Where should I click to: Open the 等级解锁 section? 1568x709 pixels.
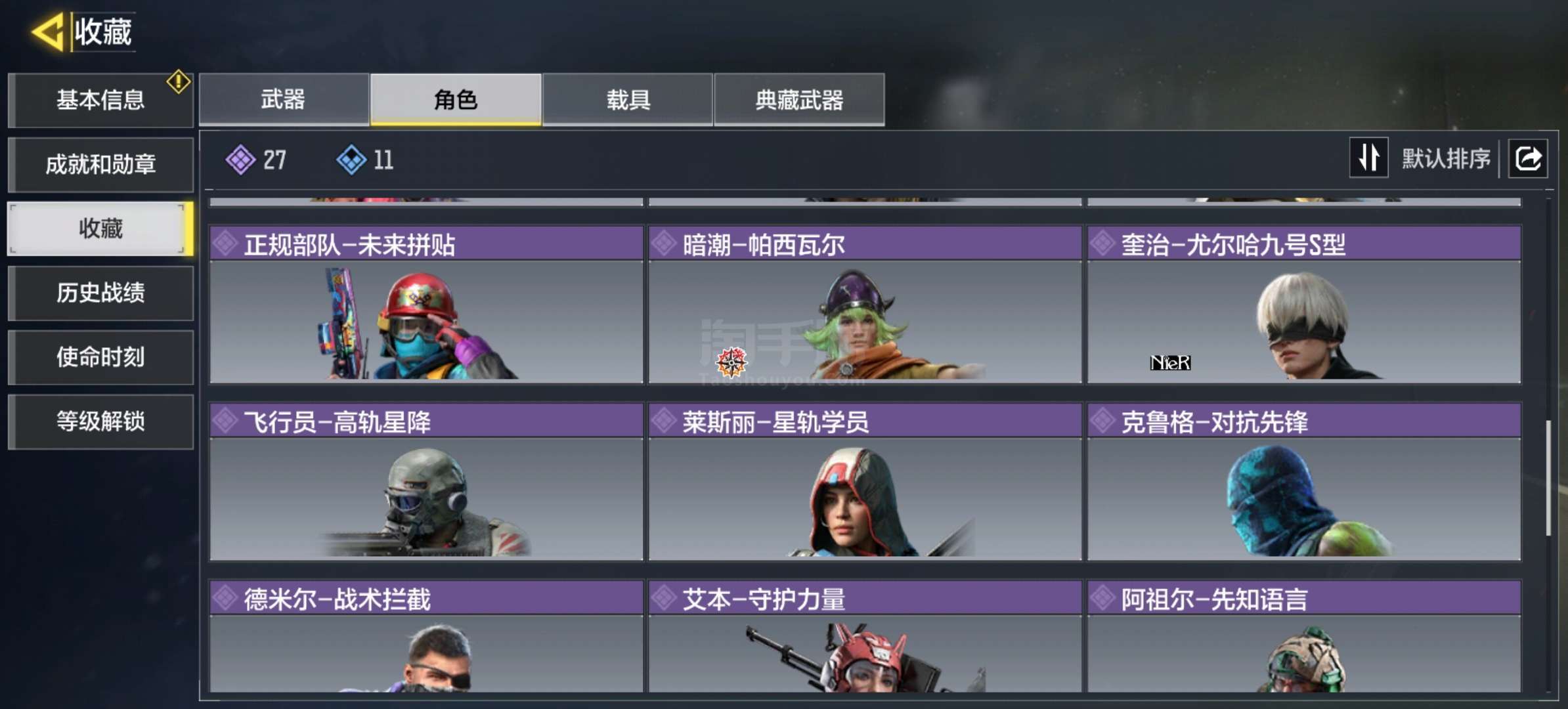pyautogui.click(x=100, y=421)
